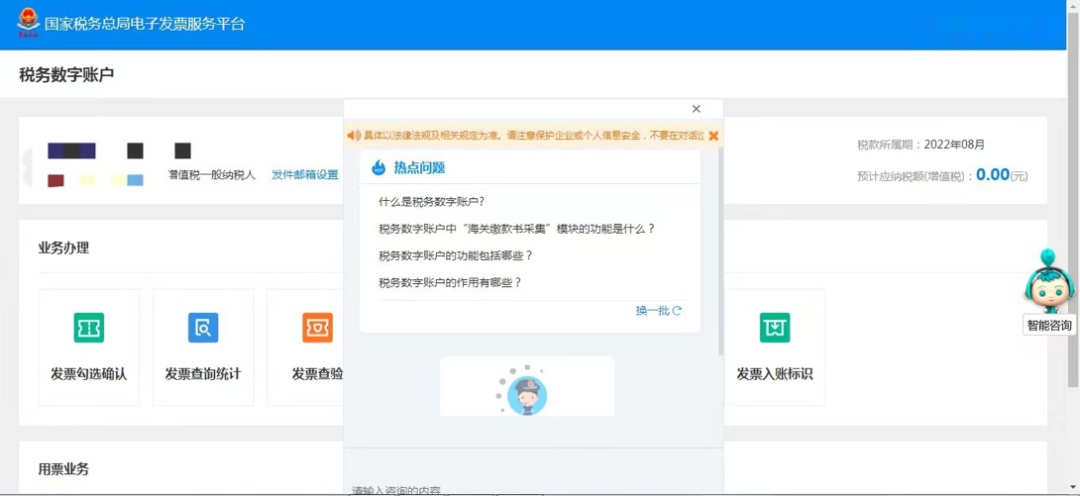
Task: Click the police officer avatar image
Action: [x=526, y=393]
